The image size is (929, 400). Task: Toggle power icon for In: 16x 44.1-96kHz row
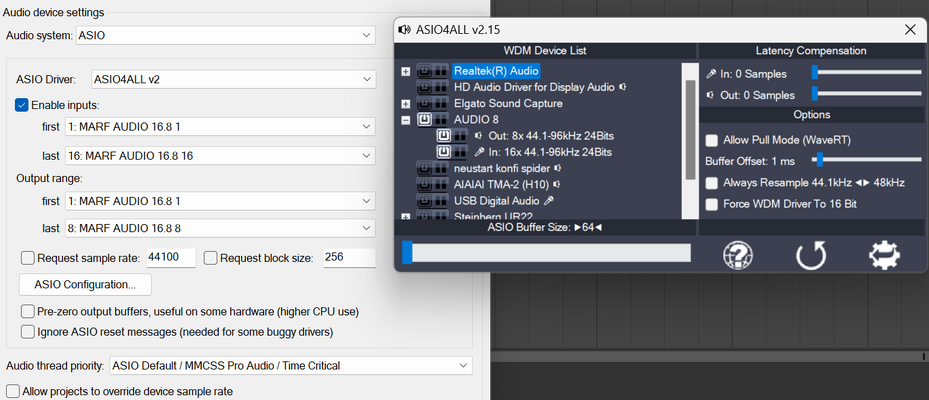click(x=444, y=152)
